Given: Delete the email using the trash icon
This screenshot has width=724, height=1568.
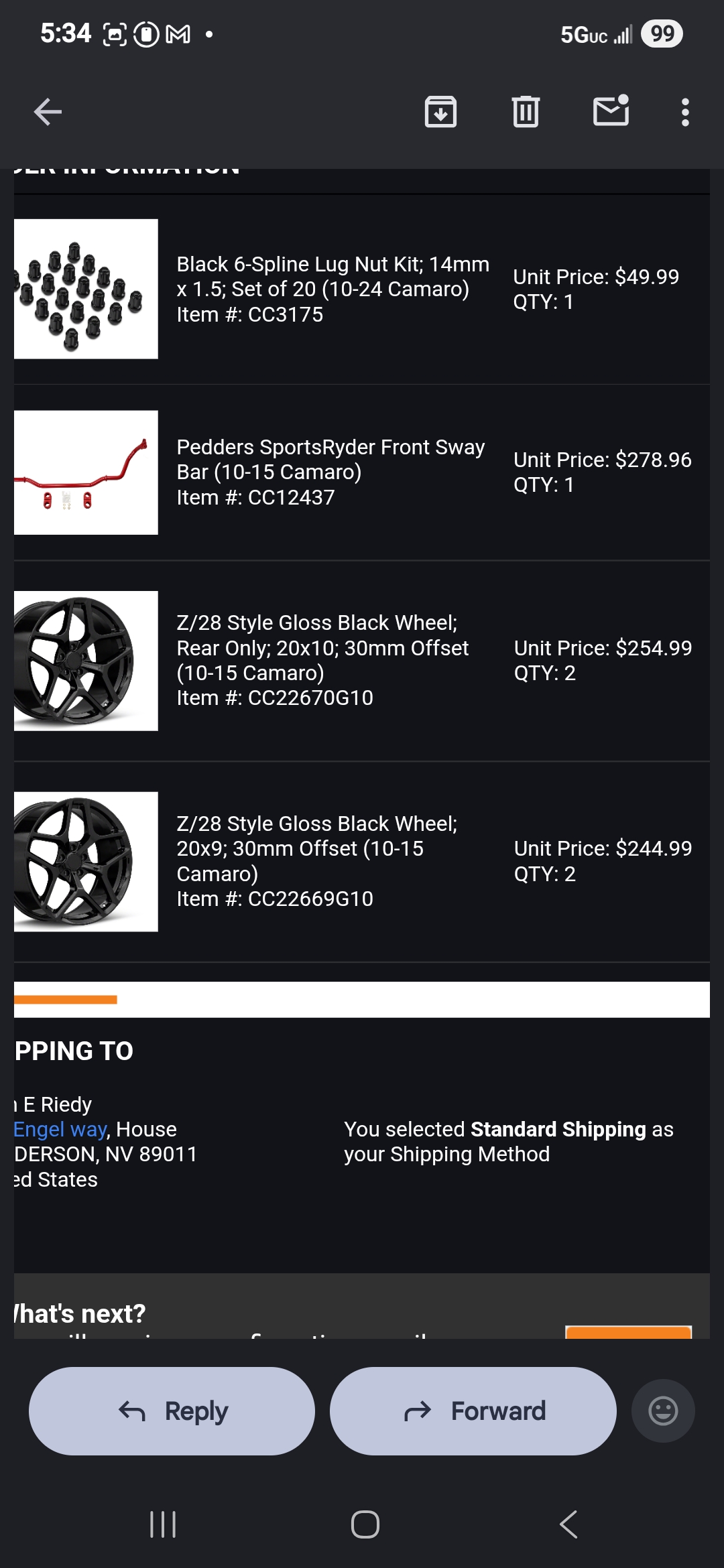Looking at the screenshot, I should click(526, 112).
